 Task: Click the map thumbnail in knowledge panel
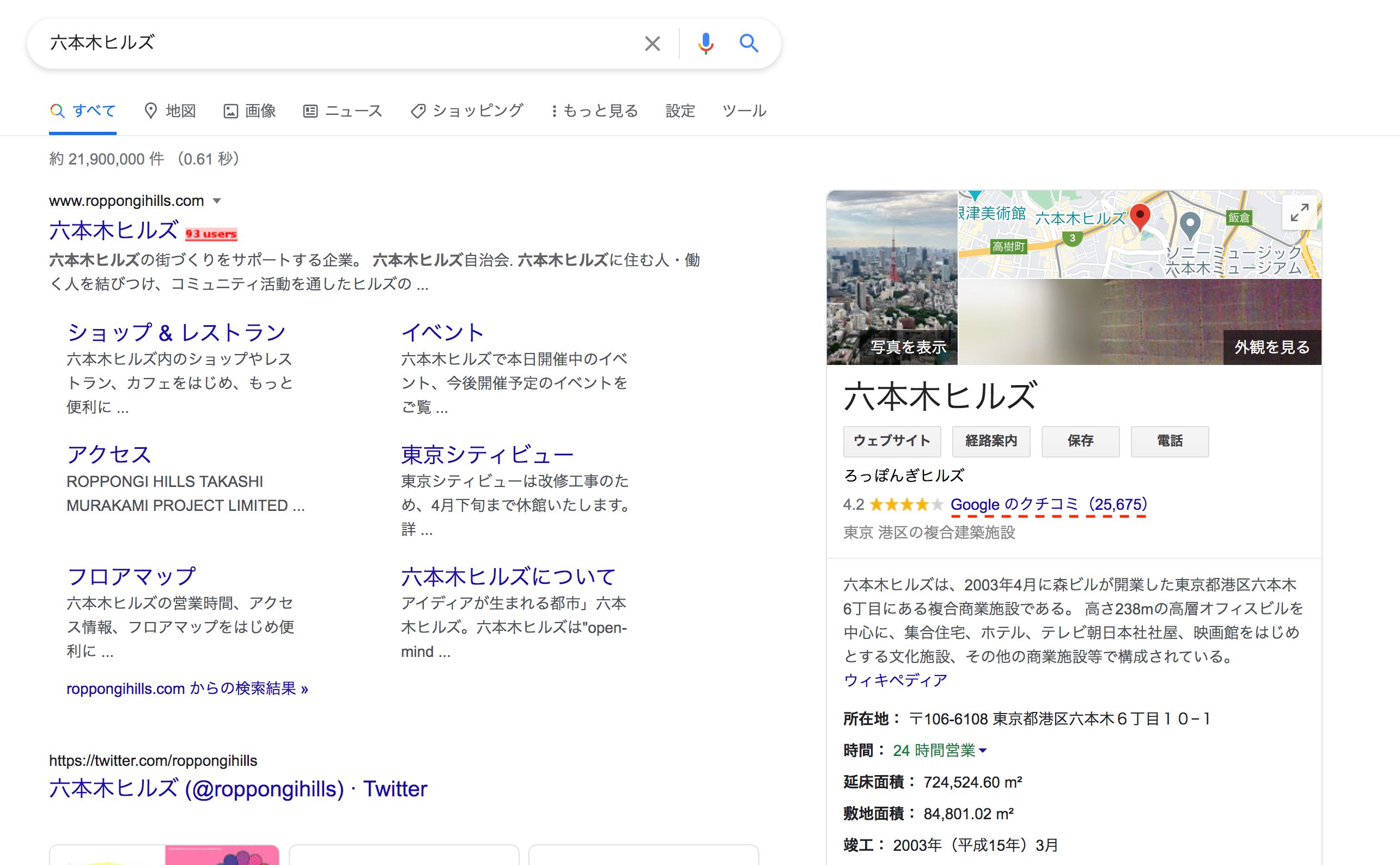pyautogui.click(x=1140, y=235)
